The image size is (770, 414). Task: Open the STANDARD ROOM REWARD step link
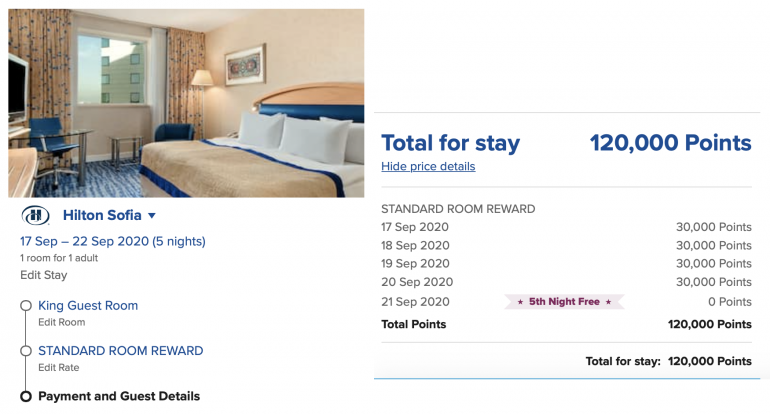[120, 351]
